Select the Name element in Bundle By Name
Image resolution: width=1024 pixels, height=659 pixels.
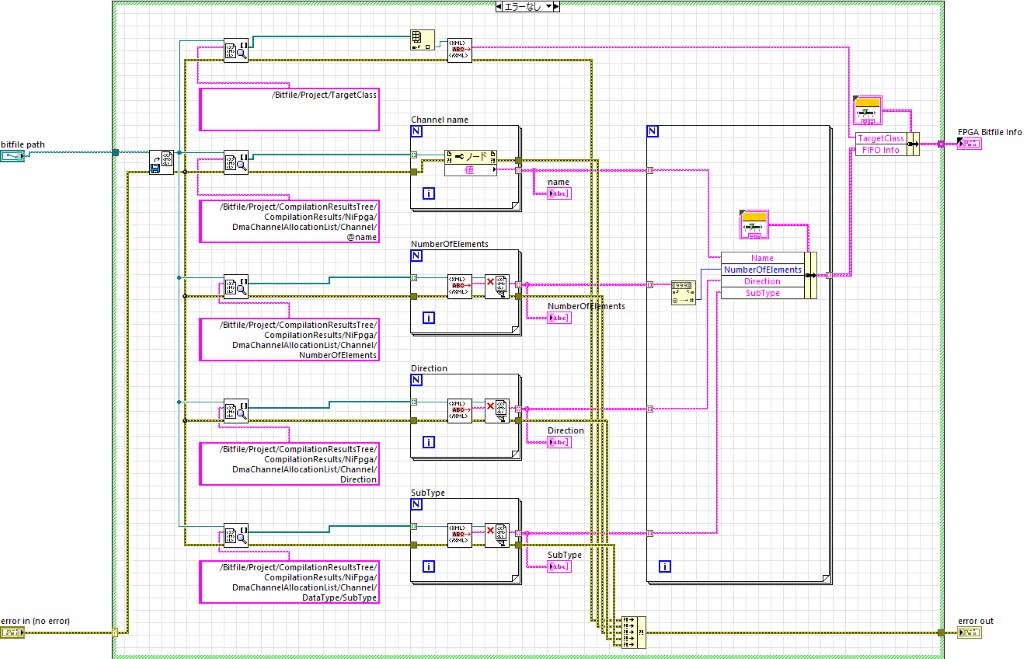[762, 258]
